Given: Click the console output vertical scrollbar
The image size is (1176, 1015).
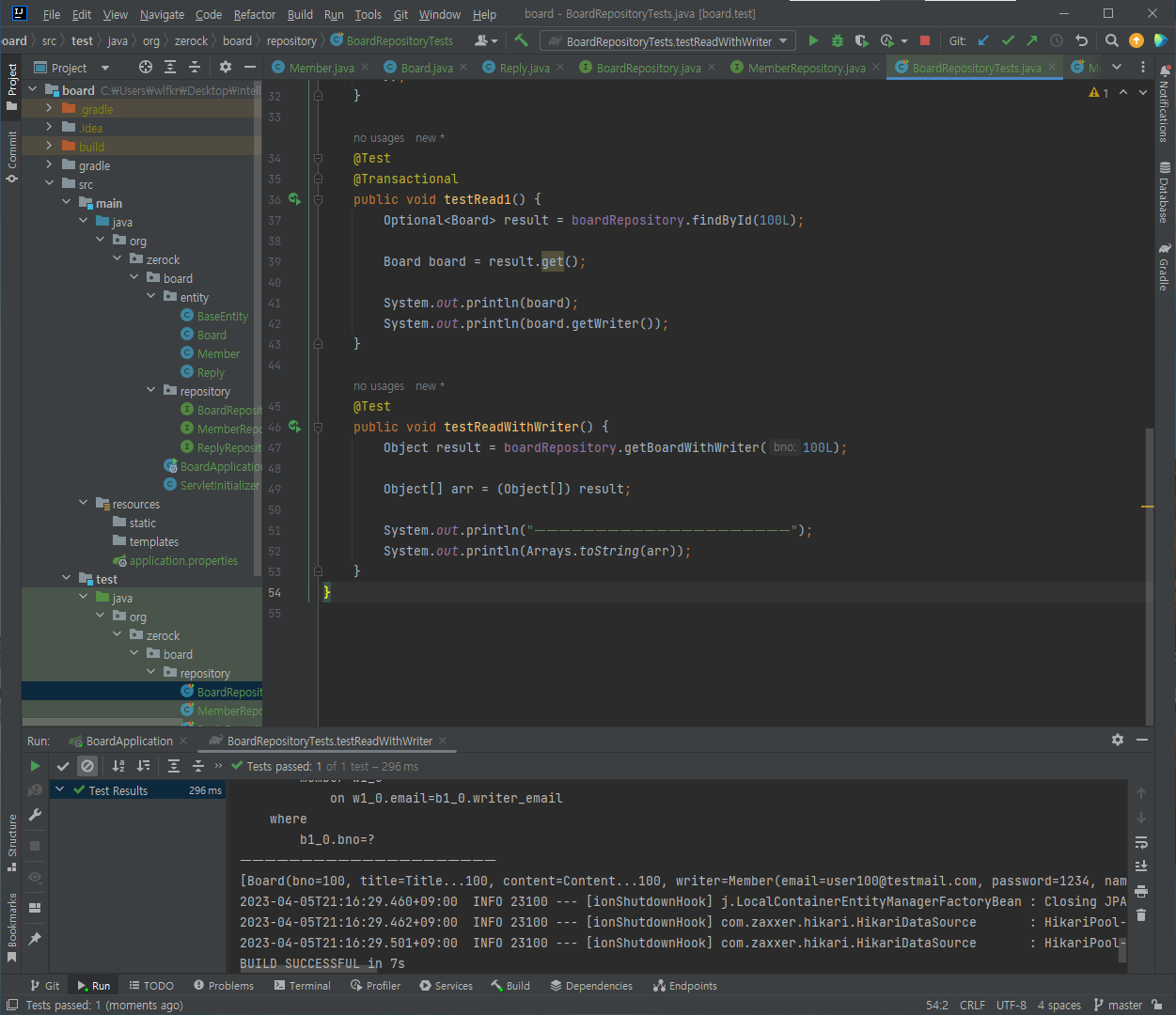Looking at the screenshot, I should click(x=1121, y=949).
